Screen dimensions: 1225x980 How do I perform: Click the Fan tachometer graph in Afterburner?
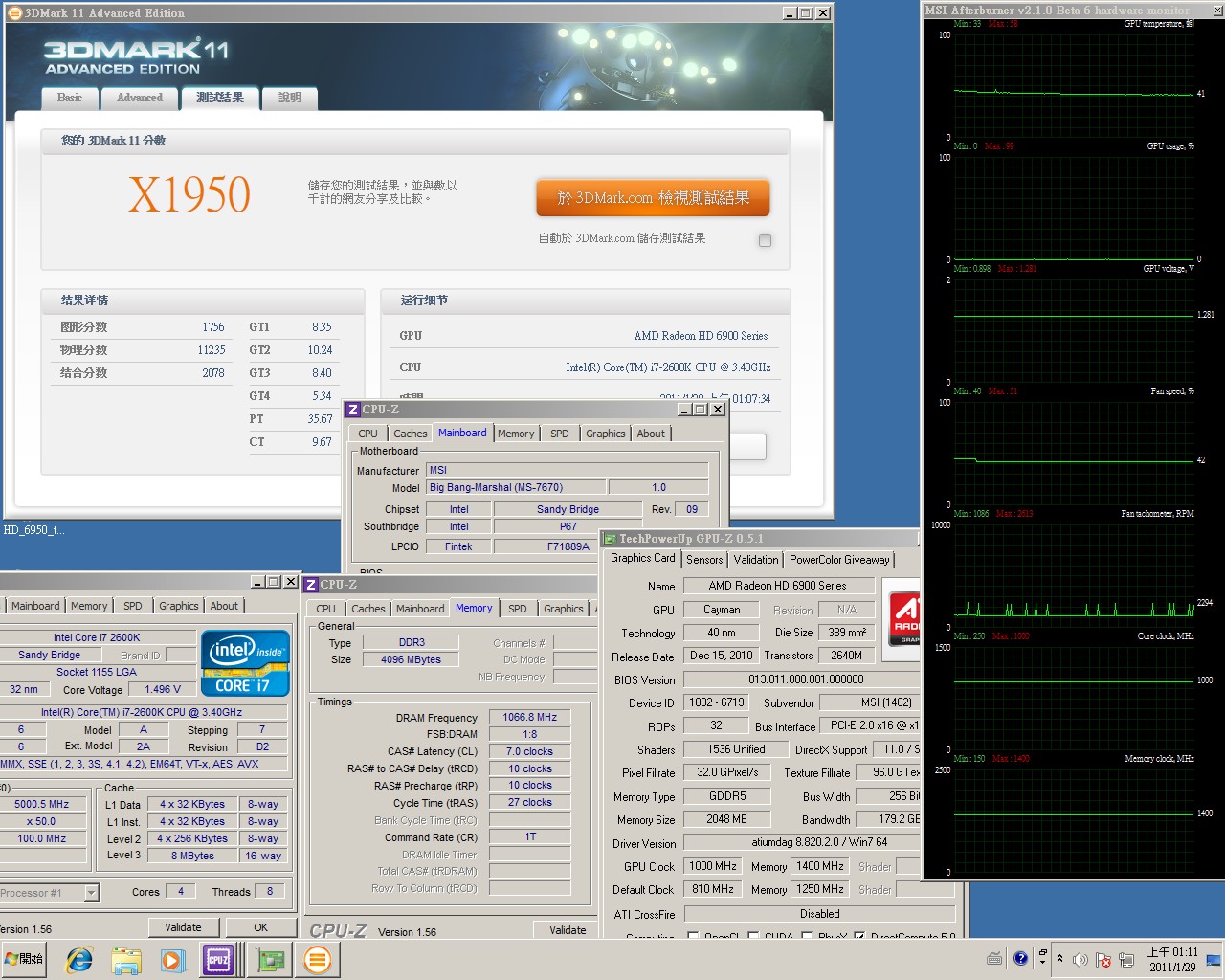(1072, 576)
